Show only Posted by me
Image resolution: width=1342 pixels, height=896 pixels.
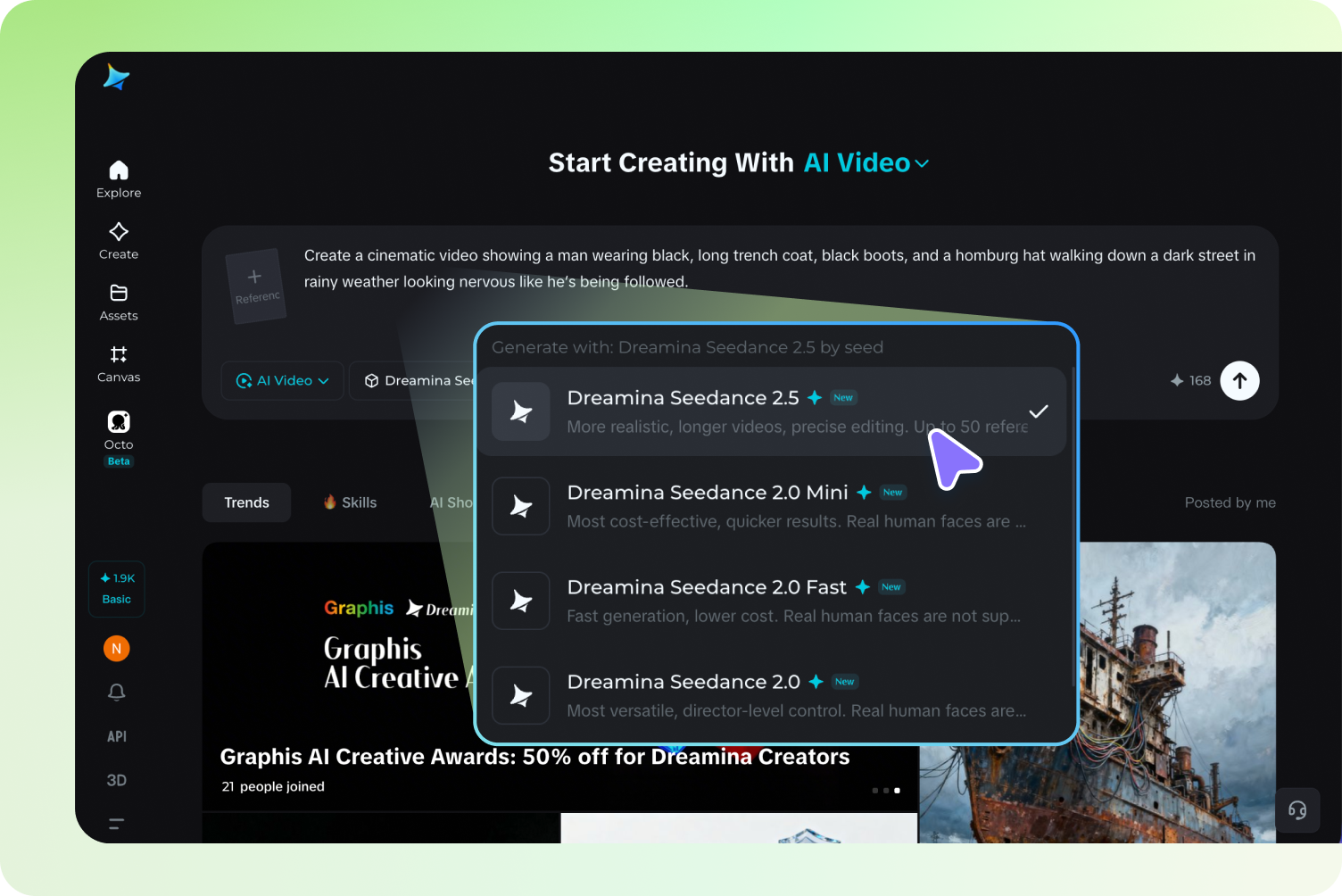(x=1230, y=502)
